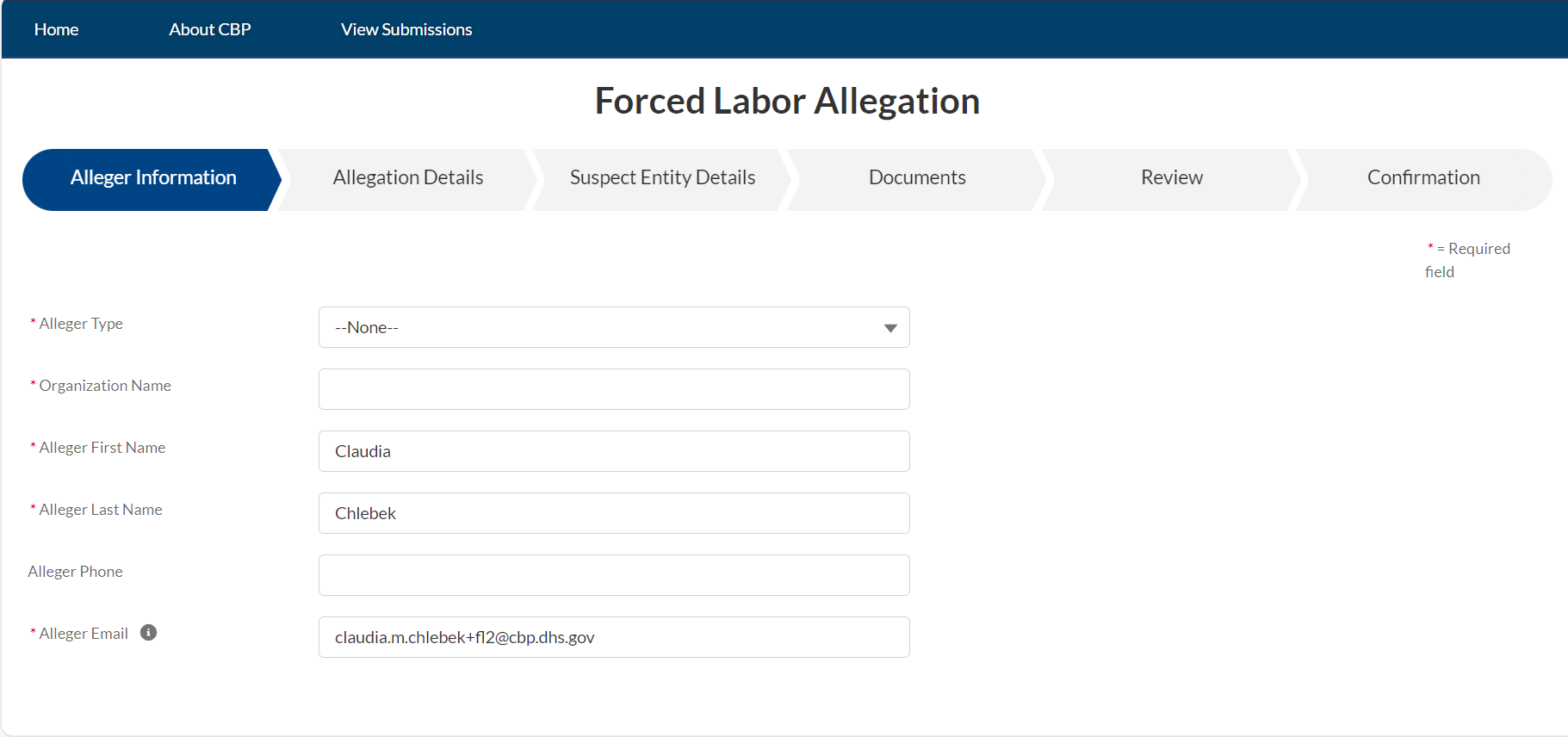Switch to Allegation Details step

pos(408,178)
